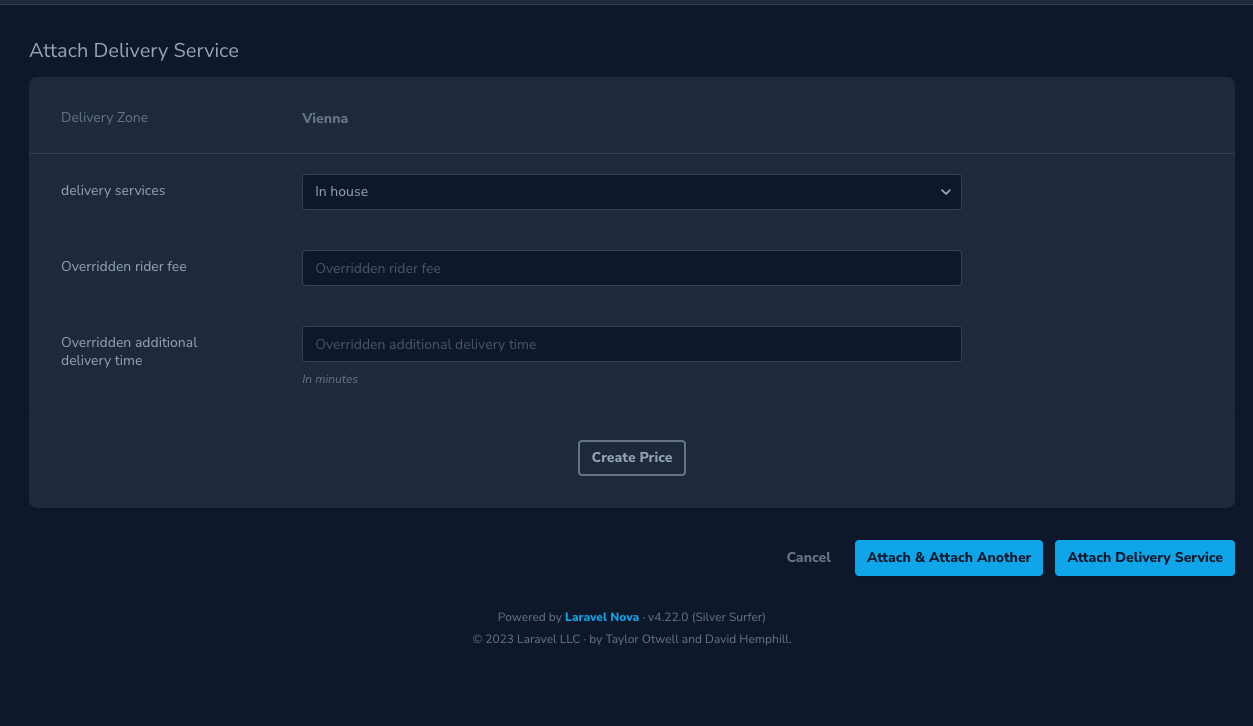This screenshot has width=1253, height=726.
Task: Click the Powered by footer text
Action: [529, 617]
